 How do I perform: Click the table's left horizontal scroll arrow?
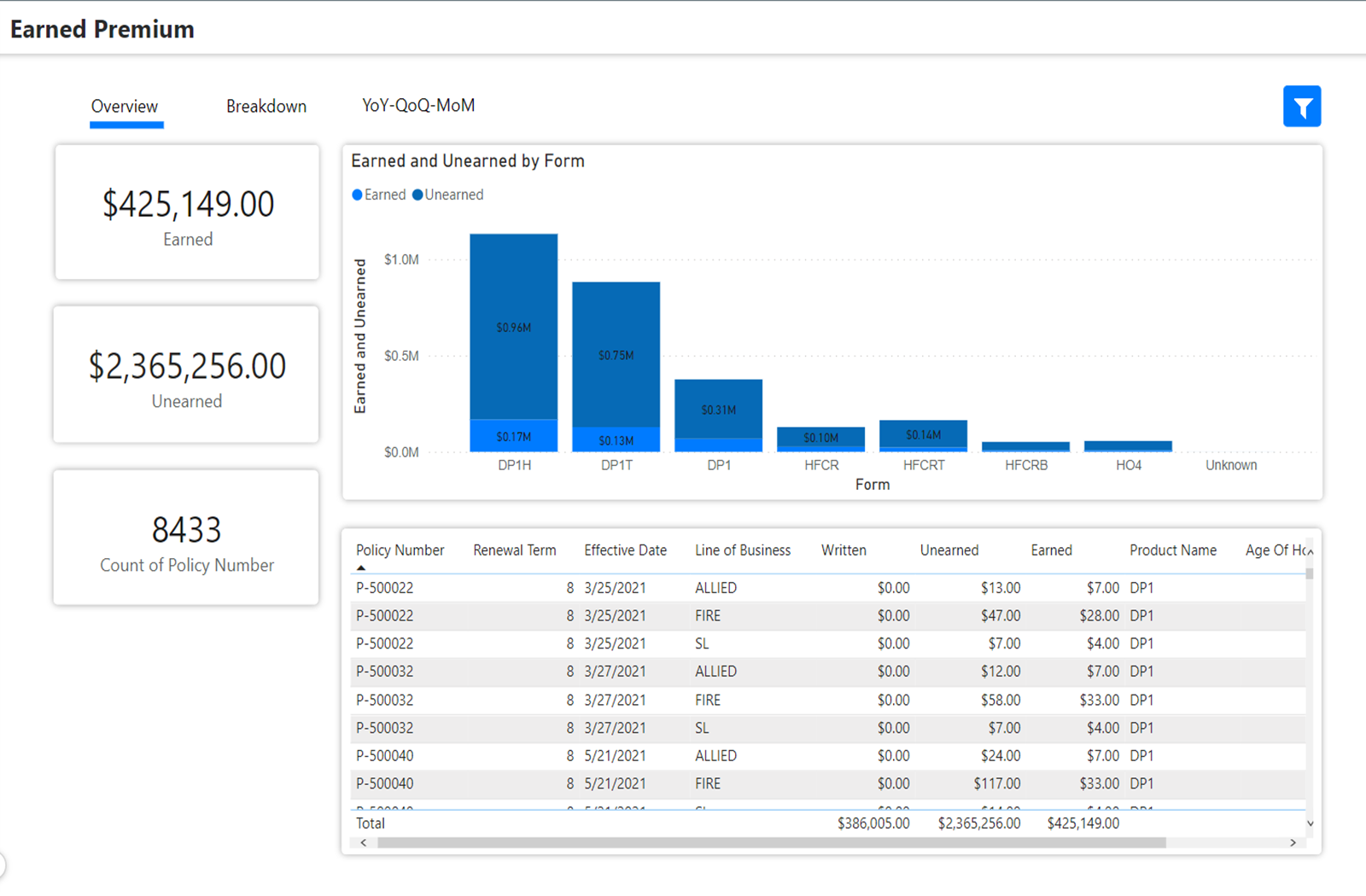(x=364, y=842)
